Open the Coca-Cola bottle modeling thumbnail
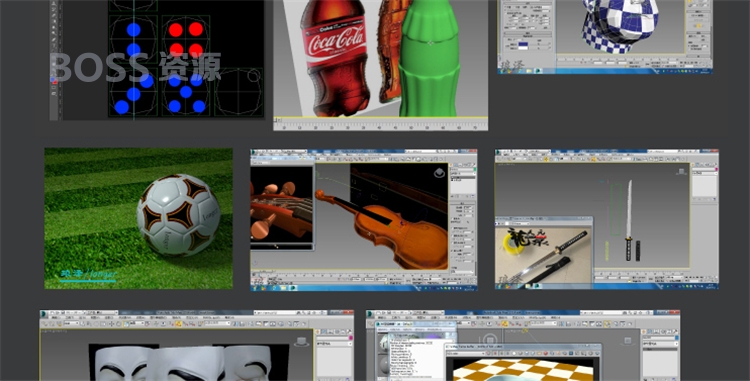 pyautogui.click(x=380, y=65)
